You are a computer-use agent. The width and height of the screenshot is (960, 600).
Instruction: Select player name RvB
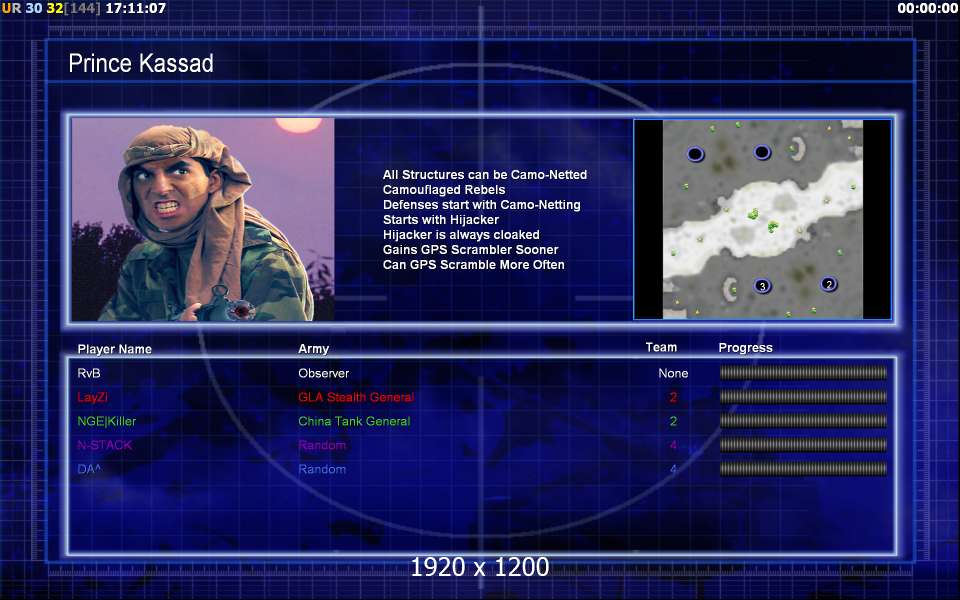(x=89, y=373)
